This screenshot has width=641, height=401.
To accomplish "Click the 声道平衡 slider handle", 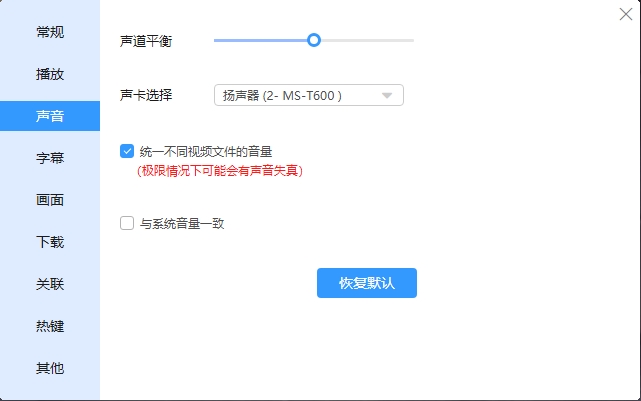I will [x=314, y=40].
